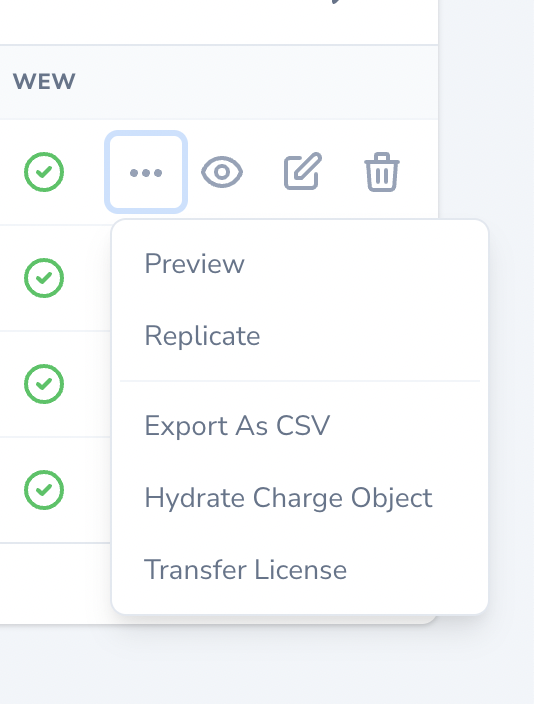The width and height of the screenshot is (534, 704).
Task: Click the third row's green check icon
Action: coord(44,384)
